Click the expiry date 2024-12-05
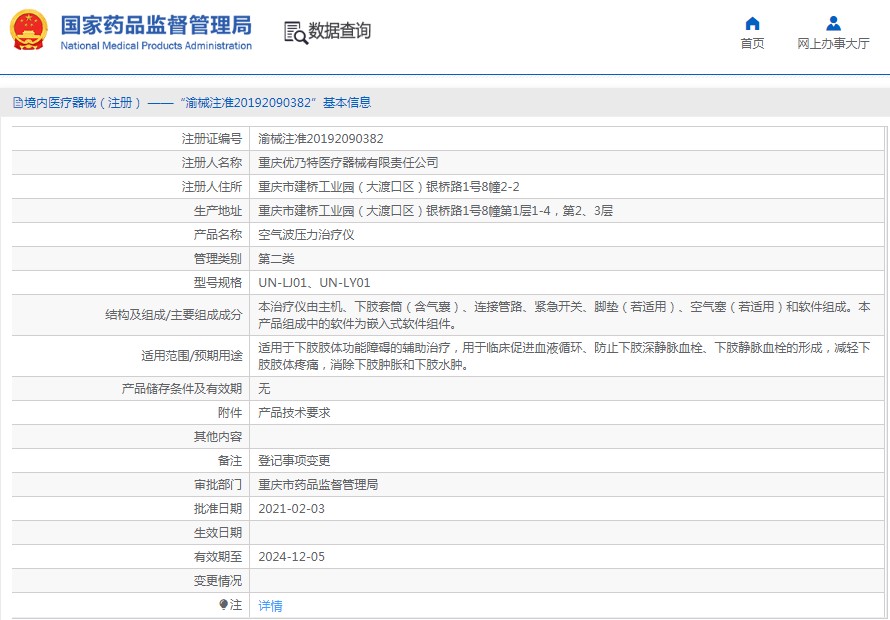 (x=291, y=556)
